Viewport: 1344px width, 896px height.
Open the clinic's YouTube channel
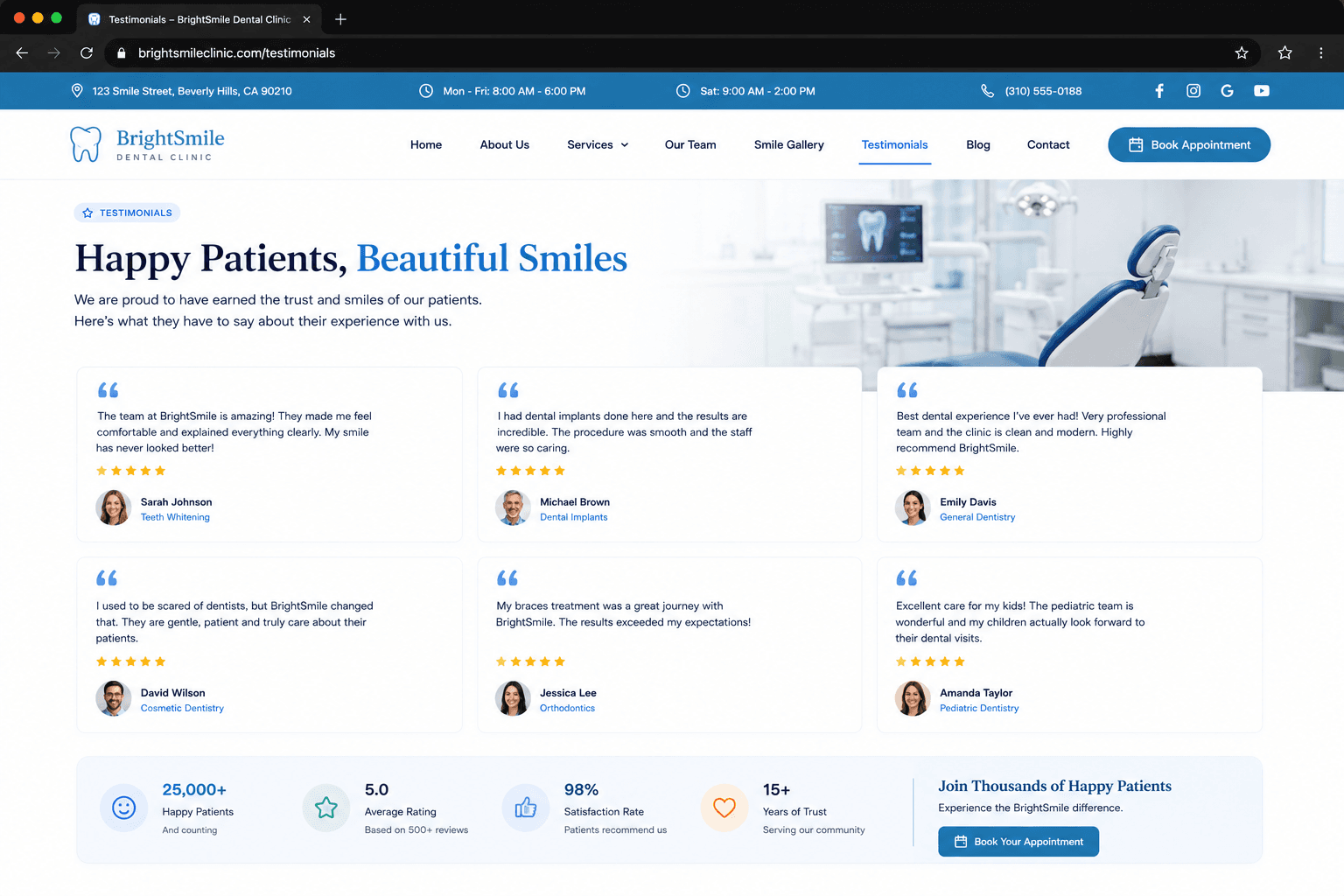(1262, 91)
